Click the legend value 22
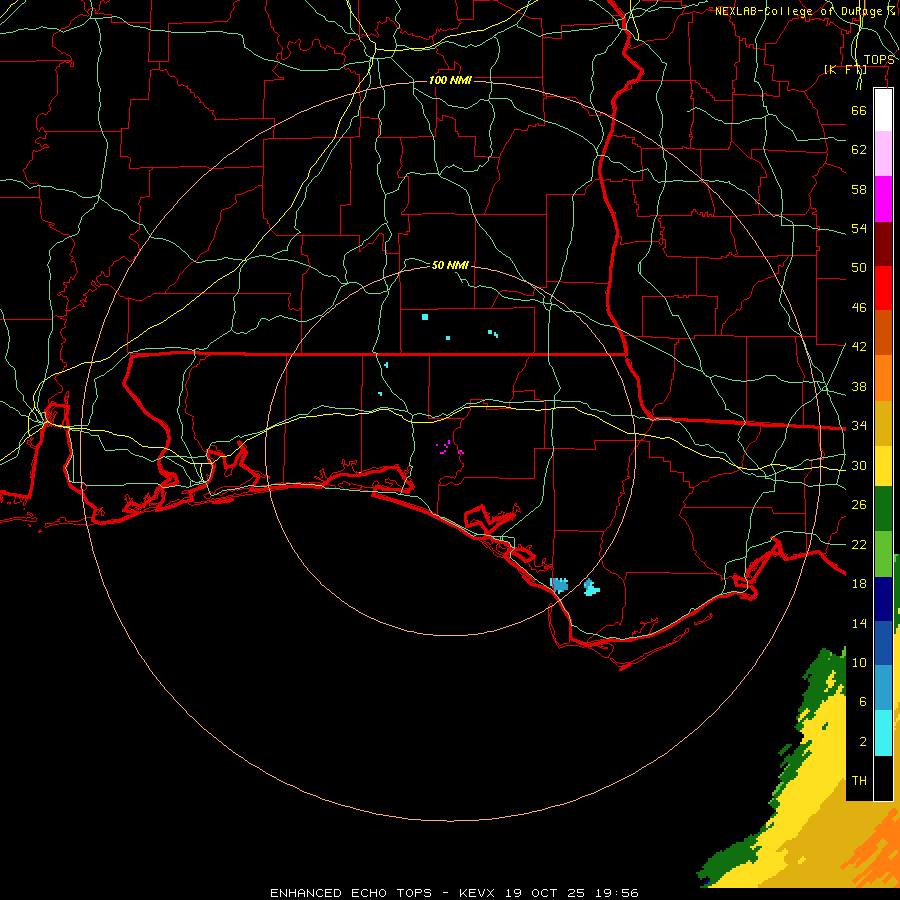 pos(859,544)
